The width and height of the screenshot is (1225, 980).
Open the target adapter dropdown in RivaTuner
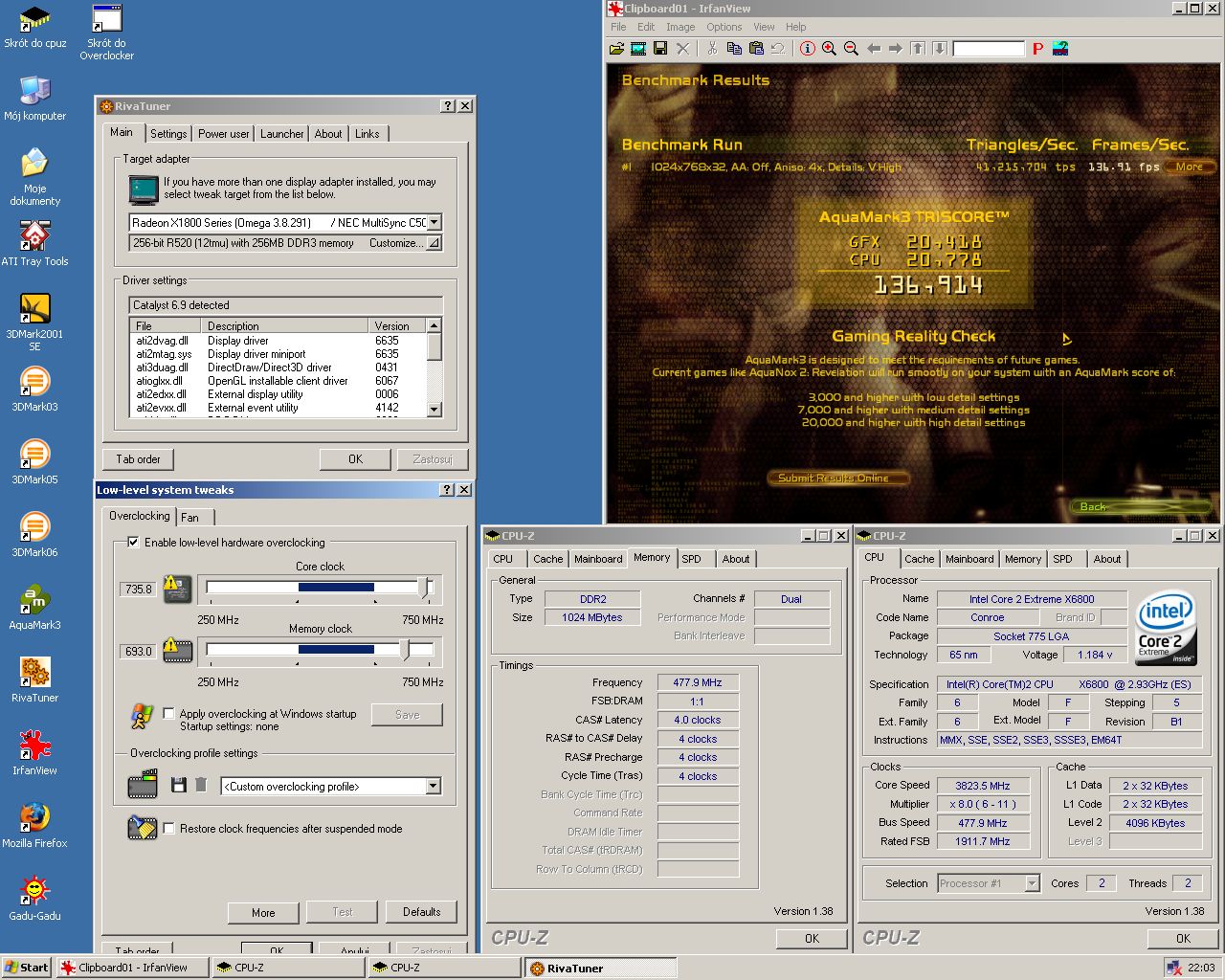coord(434,222)
